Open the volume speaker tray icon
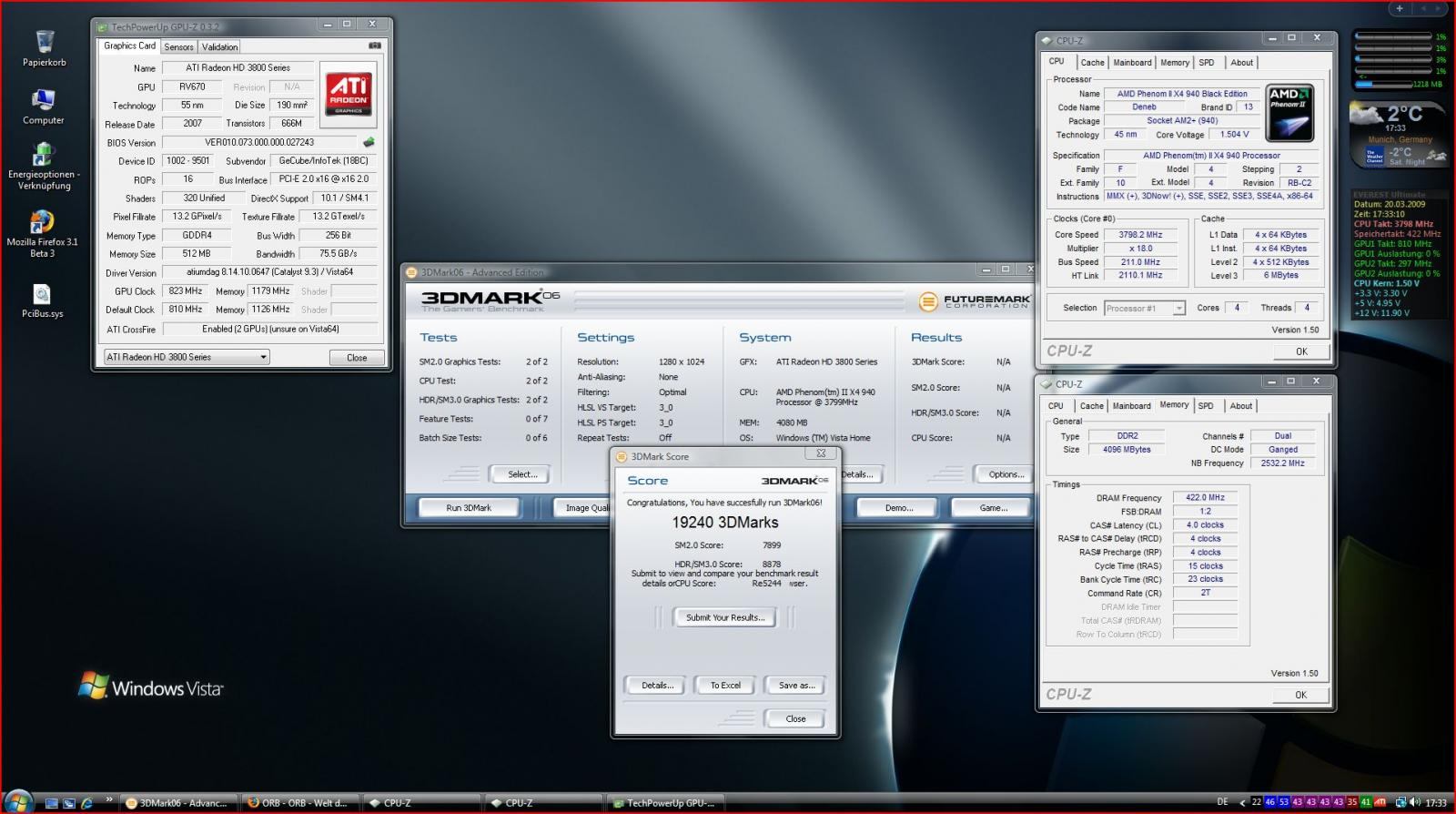The height and width of the screenshot is (814, 1456). 1415,802
